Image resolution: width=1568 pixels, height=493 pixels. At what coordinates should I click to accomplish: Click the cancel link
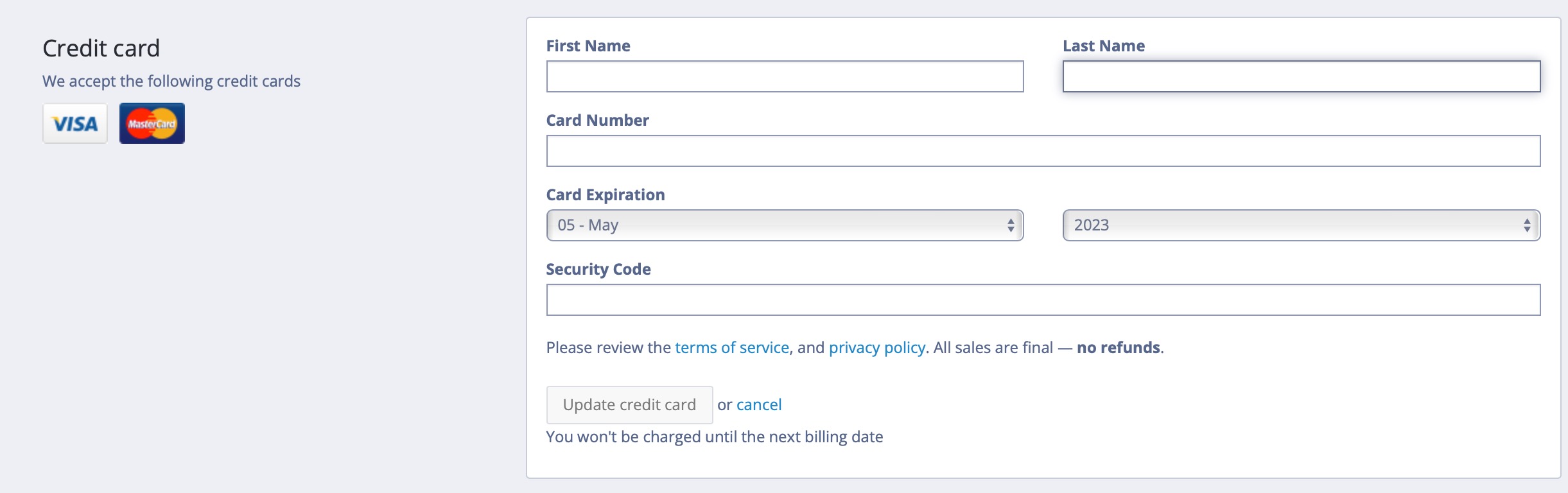click(759, 404)
